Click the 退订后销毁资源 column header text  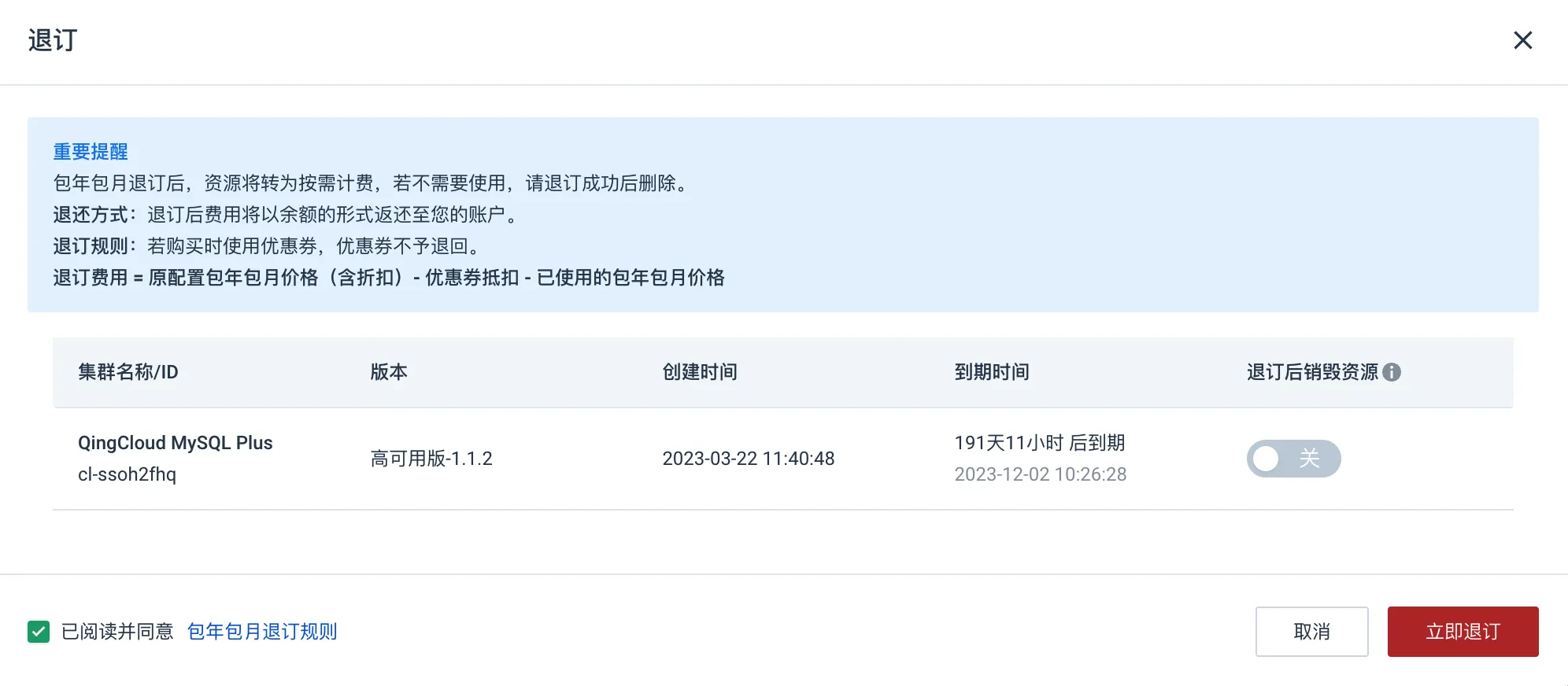point(1312,372)
